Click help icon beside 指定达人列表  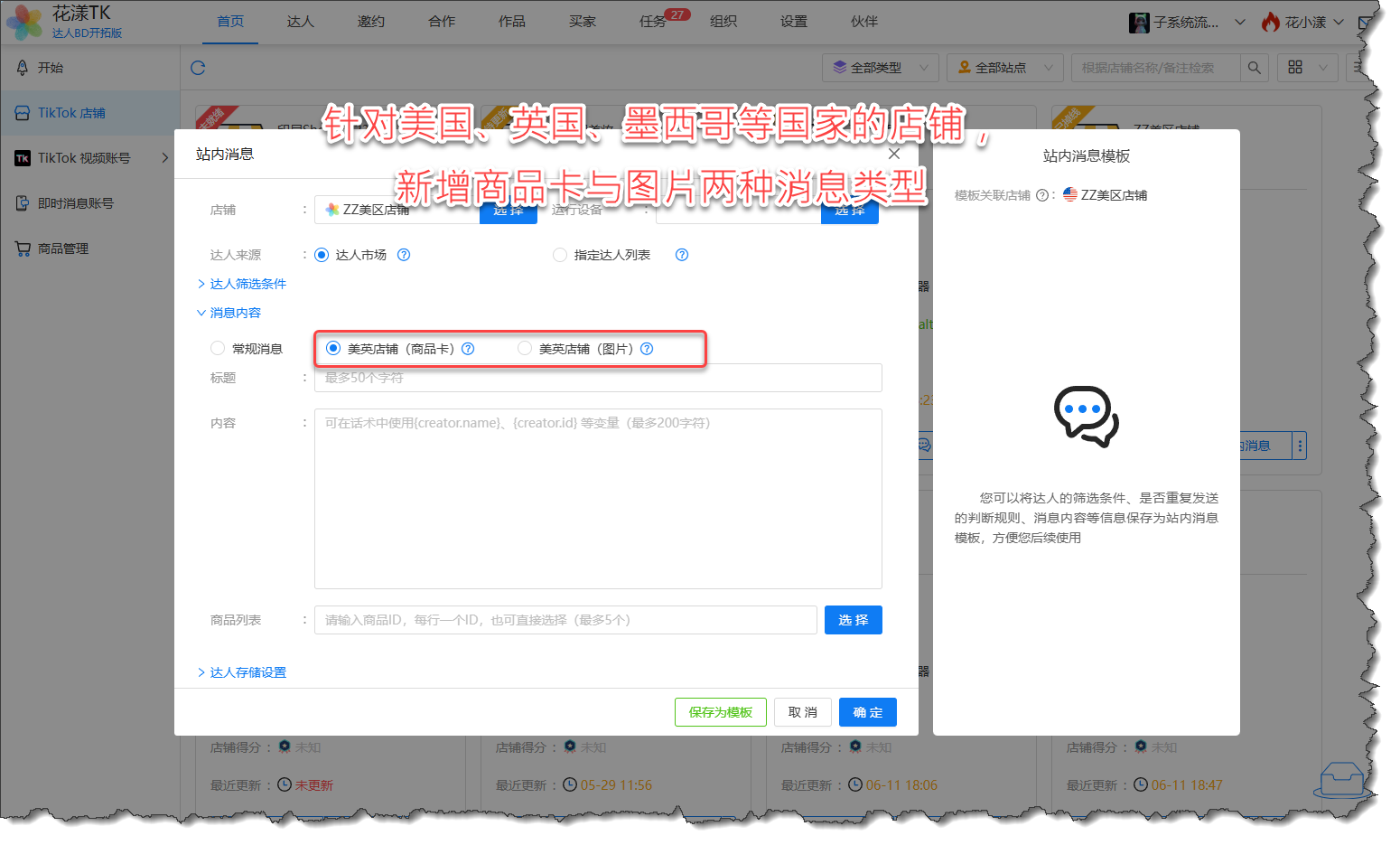pos(682,255)
